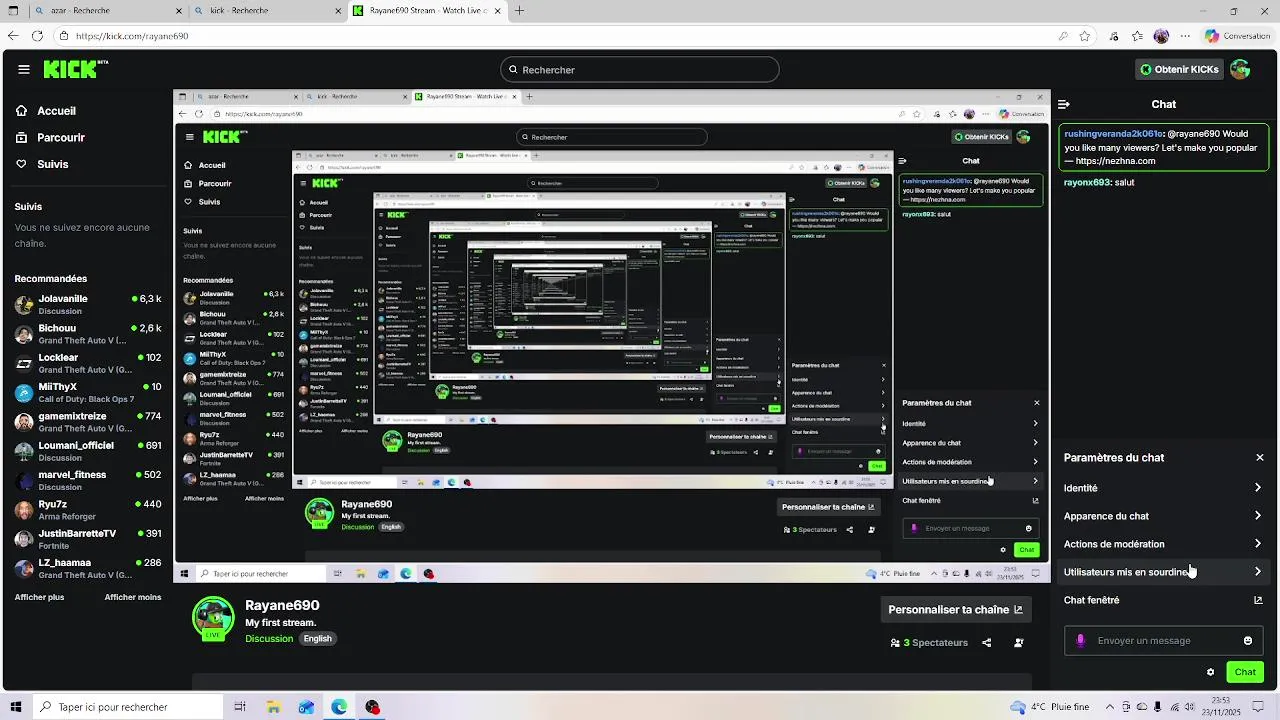Select Rayane690 Stream browser tab
The width and height of the screenshot is (1280, 720).
coord(425,11)
